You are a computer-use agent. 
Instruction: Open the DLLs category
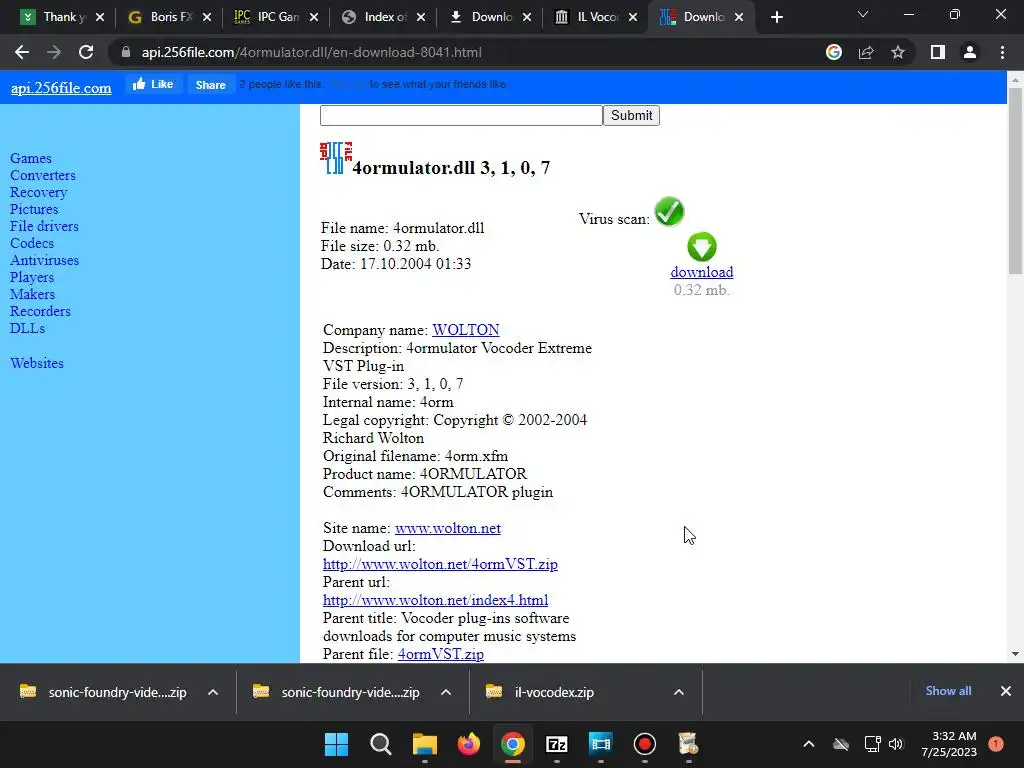[27, 328]
